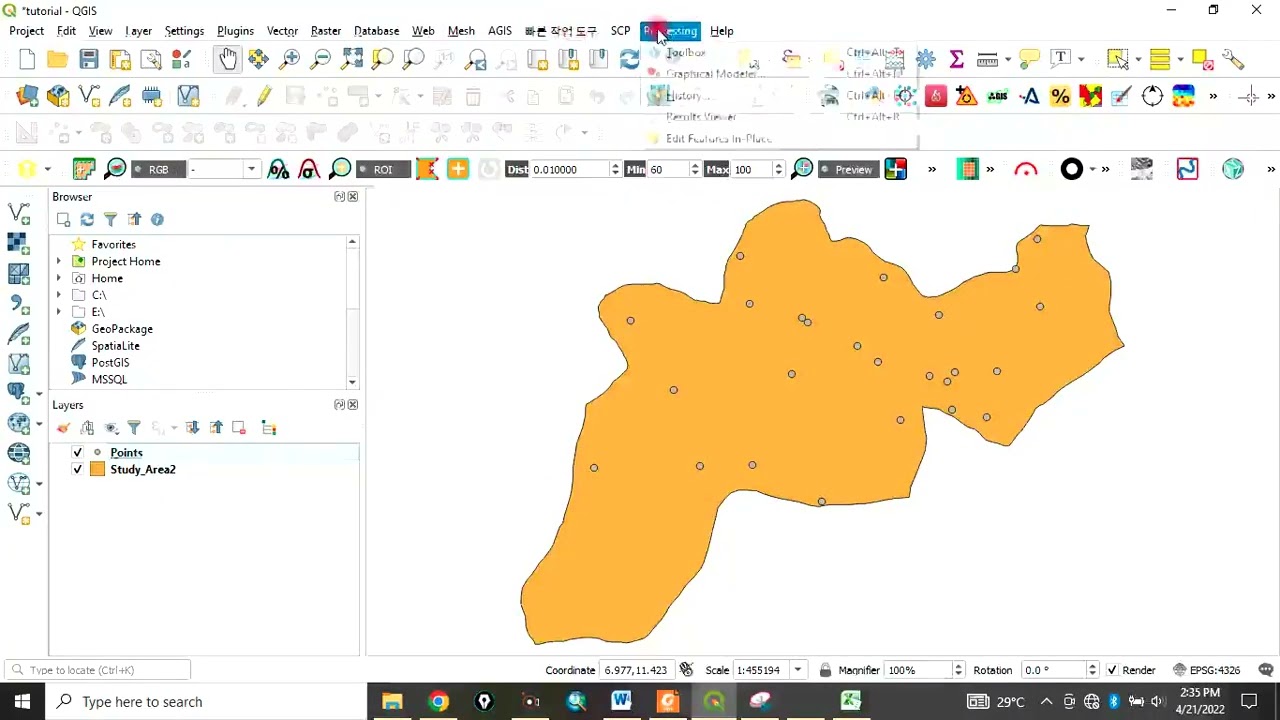Open the Text Annotation dropdown arrow
The image size is (1280, 720).
coord(1080,60)
